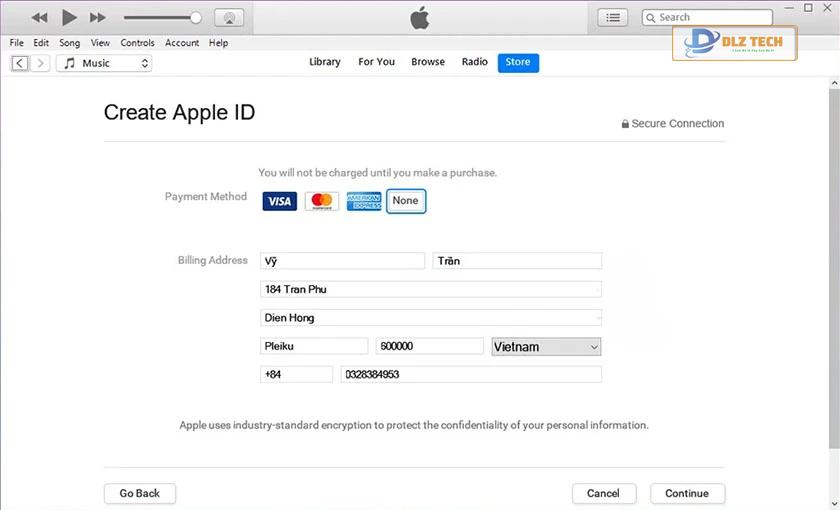Click the play button
The height and width of the screenshot is (510, 840).
69,18
